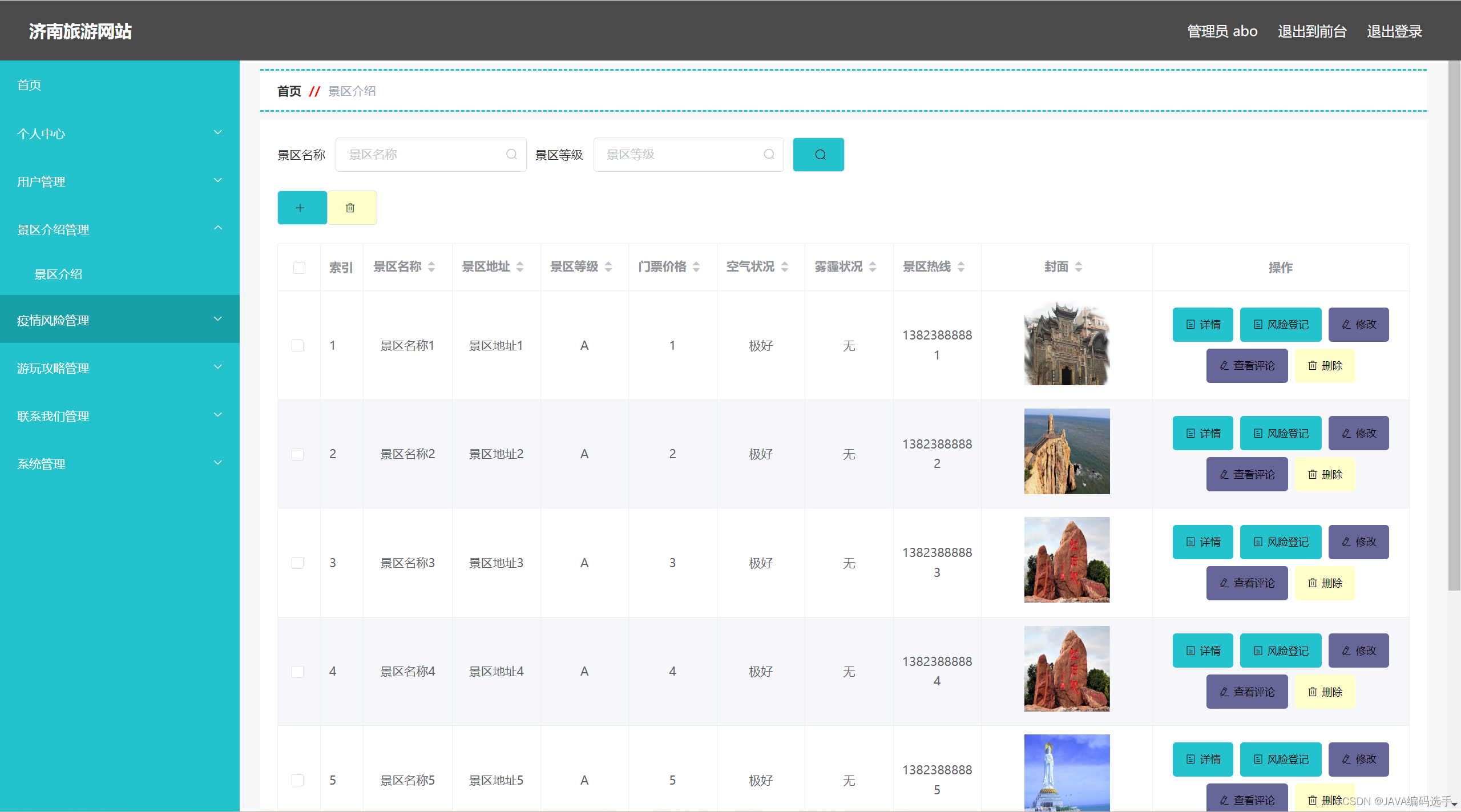1461x812 pixels.
Task: Collapse 景区介绍管理 sidebar menu
Action: coord(120,229)
